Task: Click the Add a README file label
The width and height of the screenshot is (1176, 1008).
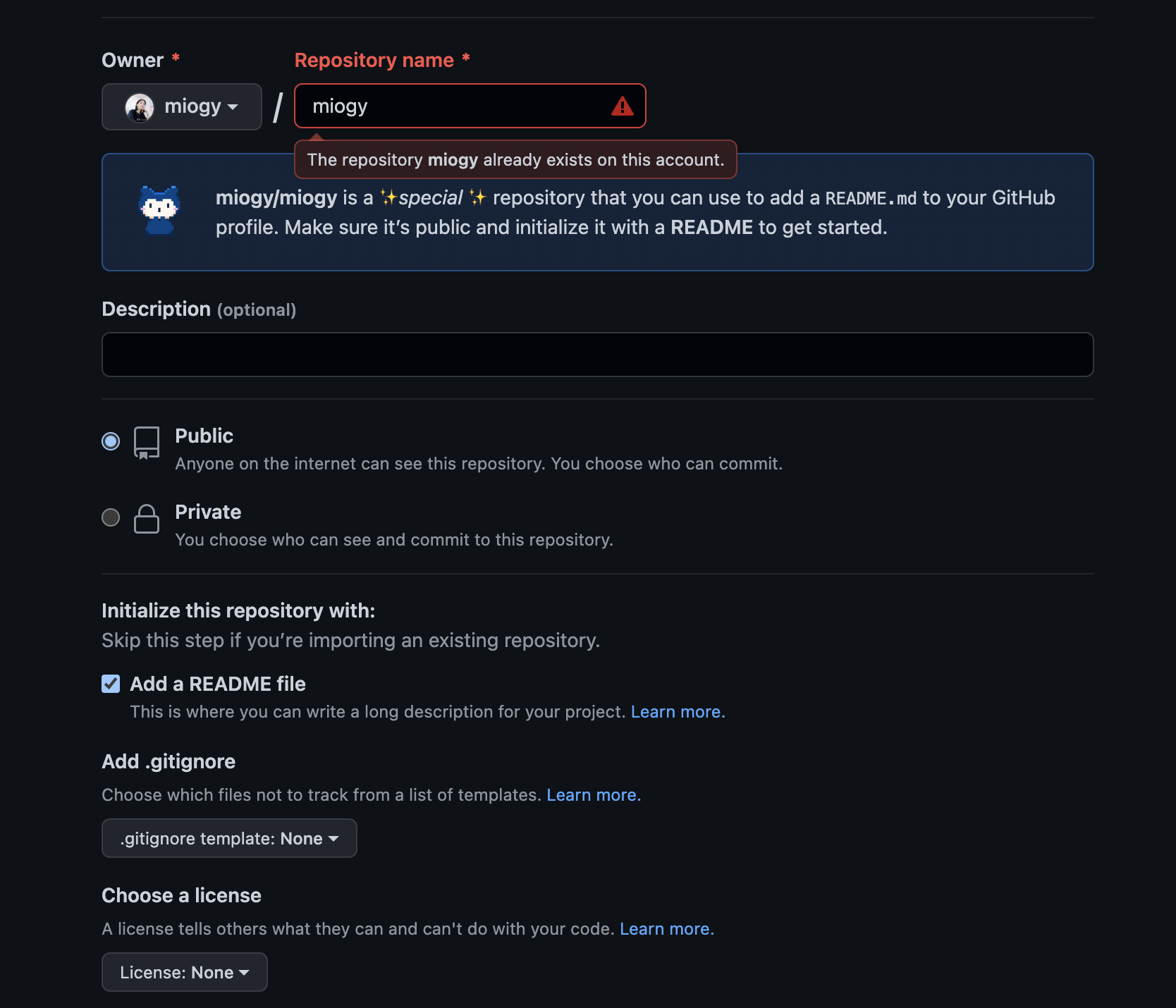Action: pyautogui.click(x=218, y=684)
